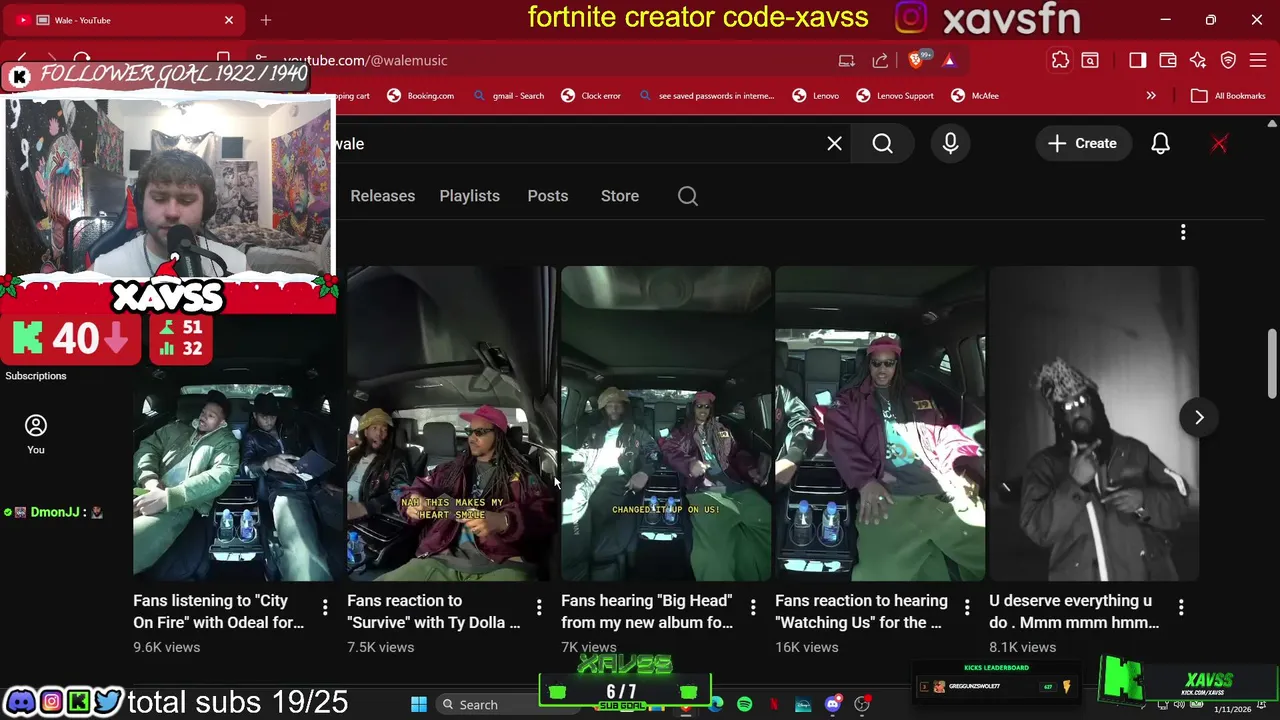The image size is (1280, 720).
Task: Open Windows Start menu
Action: click(418, 705)
